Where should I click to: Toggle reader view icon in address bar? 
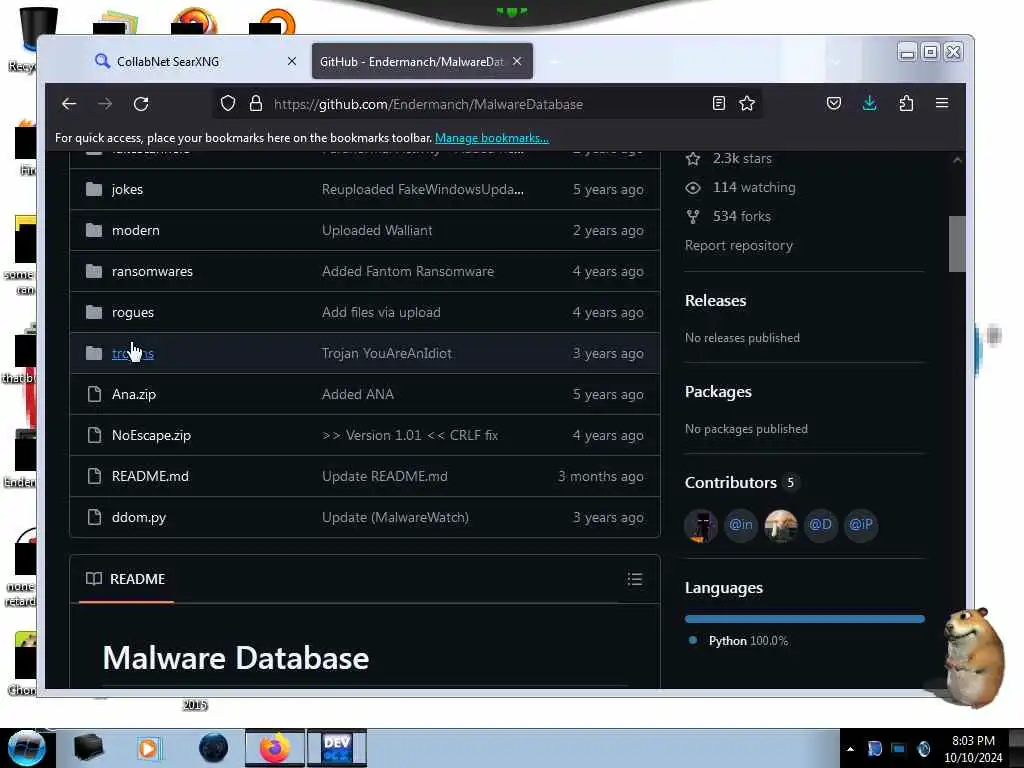pyautogui.click(x=718, y=103)
